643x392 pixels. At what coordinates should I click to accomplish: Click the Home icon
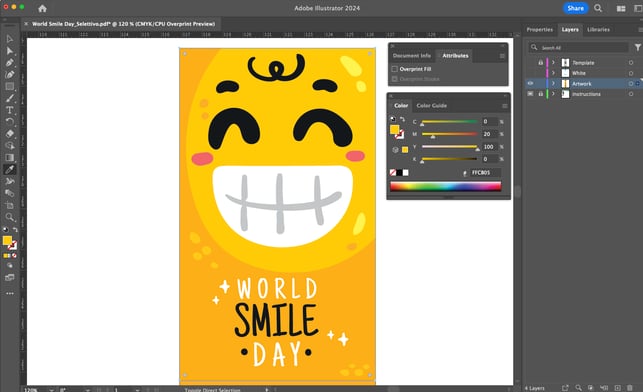(x=42, y=8)
